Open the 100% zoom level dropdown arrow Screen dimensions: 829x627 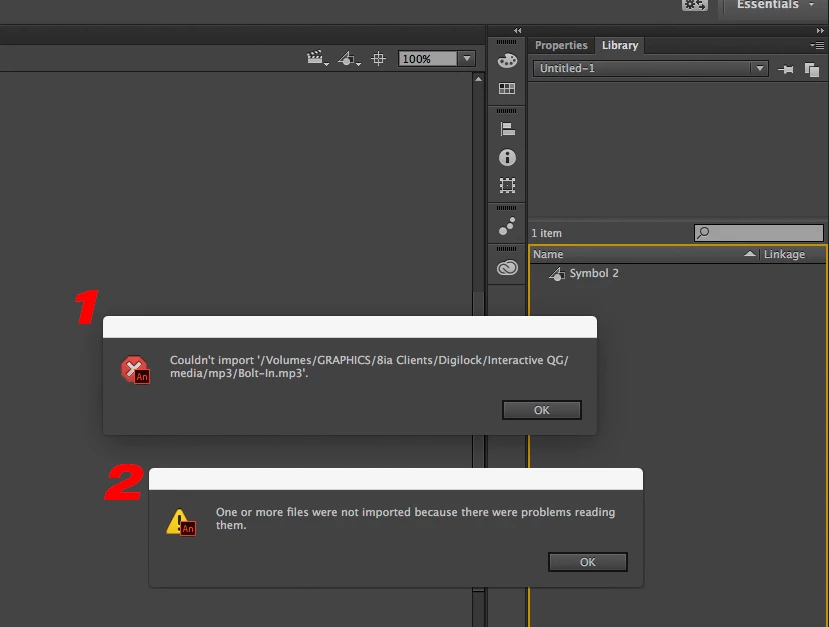(467, 59)
